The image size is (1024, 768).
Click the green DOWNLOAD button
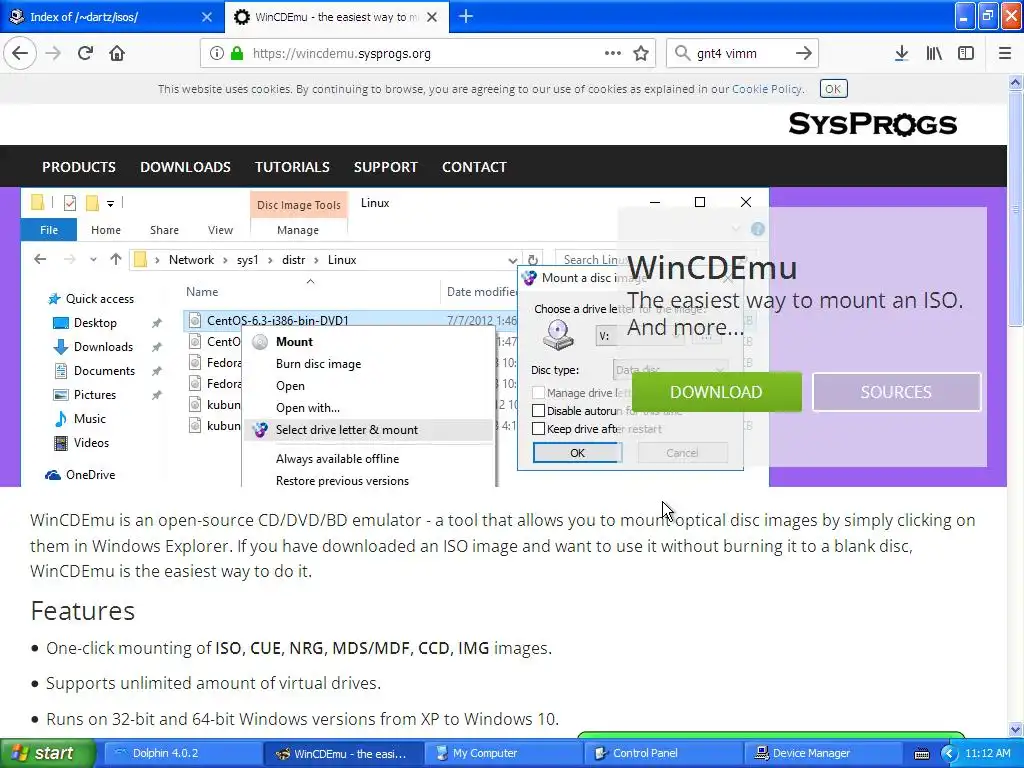(716, 392)
